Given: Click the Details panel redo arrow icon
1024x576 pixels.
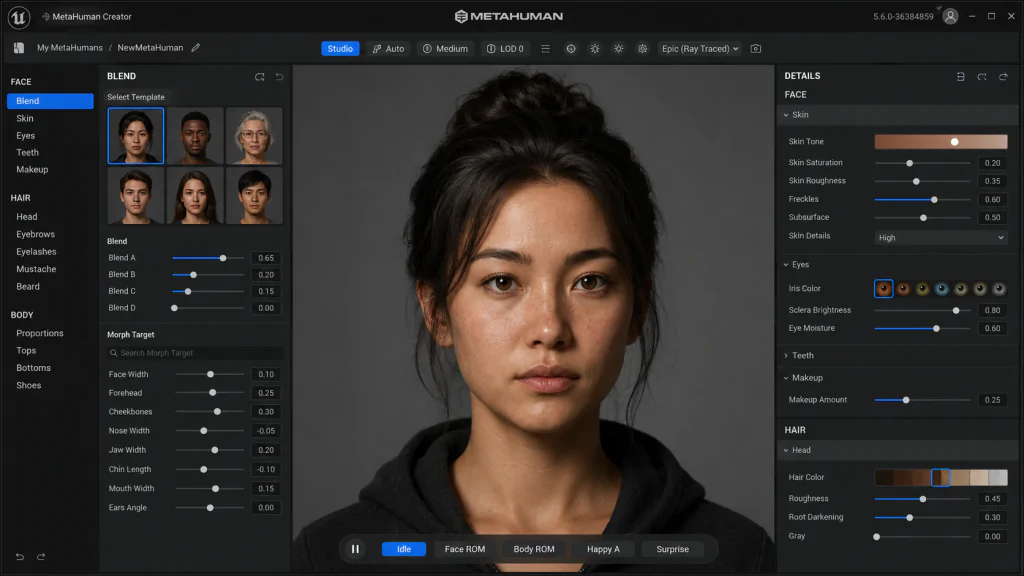Looking at the screenshot, I should click(x=1003, y=76).
